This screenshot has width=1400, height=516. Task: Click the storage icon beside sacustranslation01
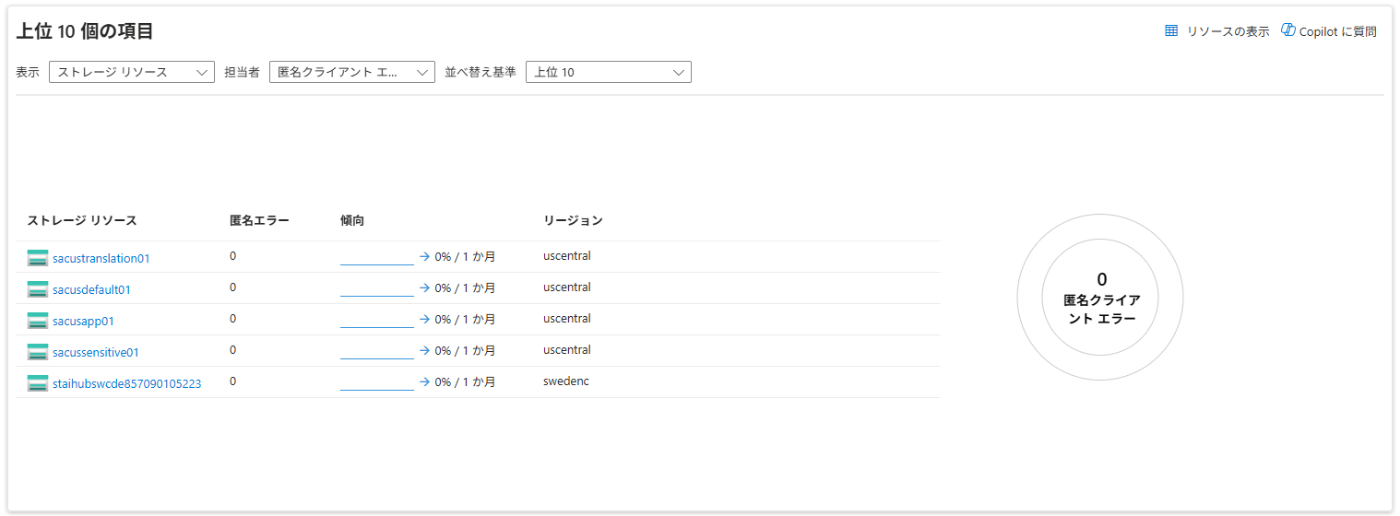click(x=38, y=258)
